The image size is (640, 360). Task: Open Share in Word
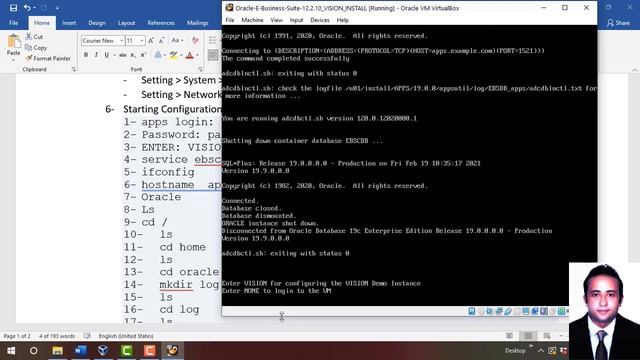(618, 23)
